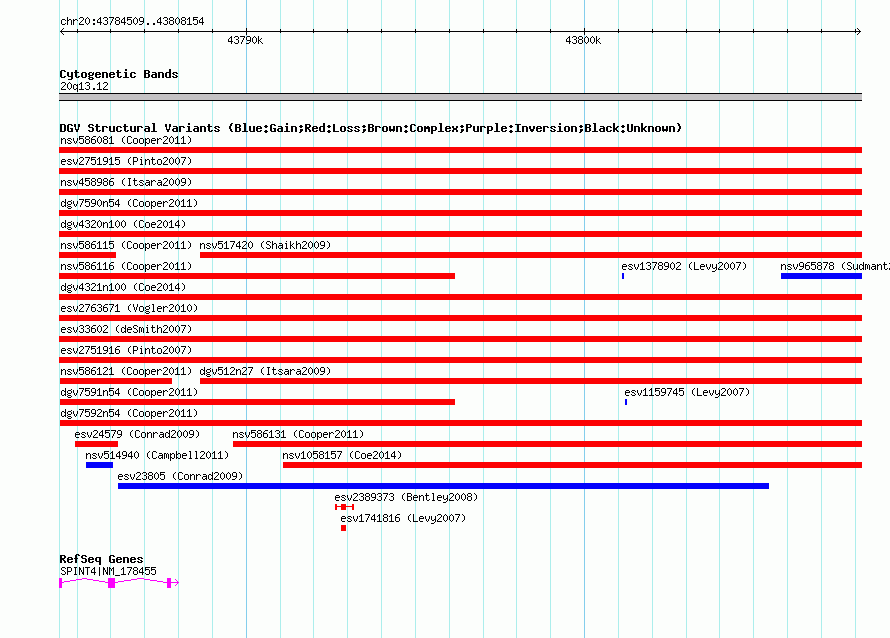
Task: Click esv2751916 (Pinto2007) label
Action: [x=126, y=350]
